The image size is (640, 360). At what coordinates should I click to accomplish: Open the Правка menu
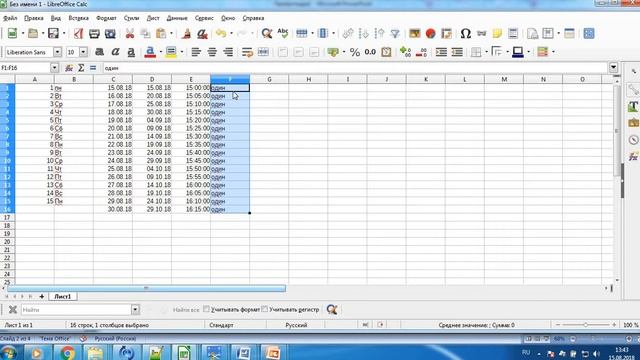tap(33, 18)
